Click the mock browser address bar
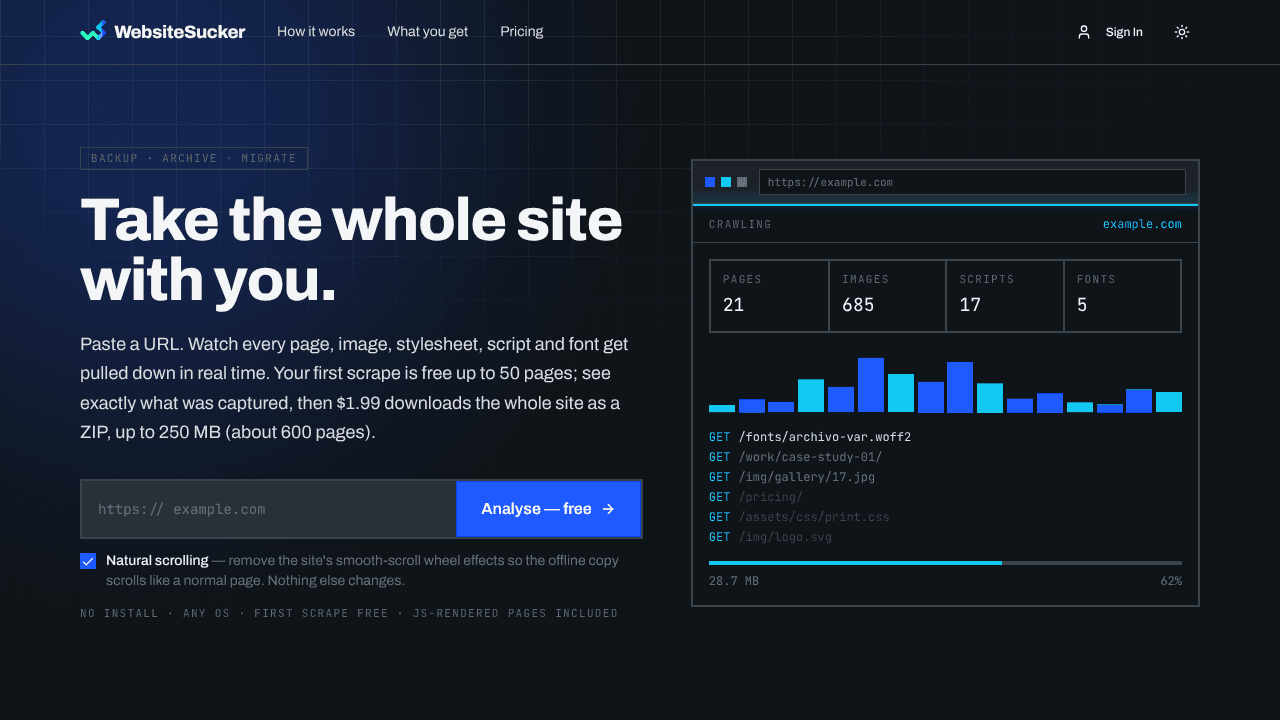 click(x=972, y=182)
